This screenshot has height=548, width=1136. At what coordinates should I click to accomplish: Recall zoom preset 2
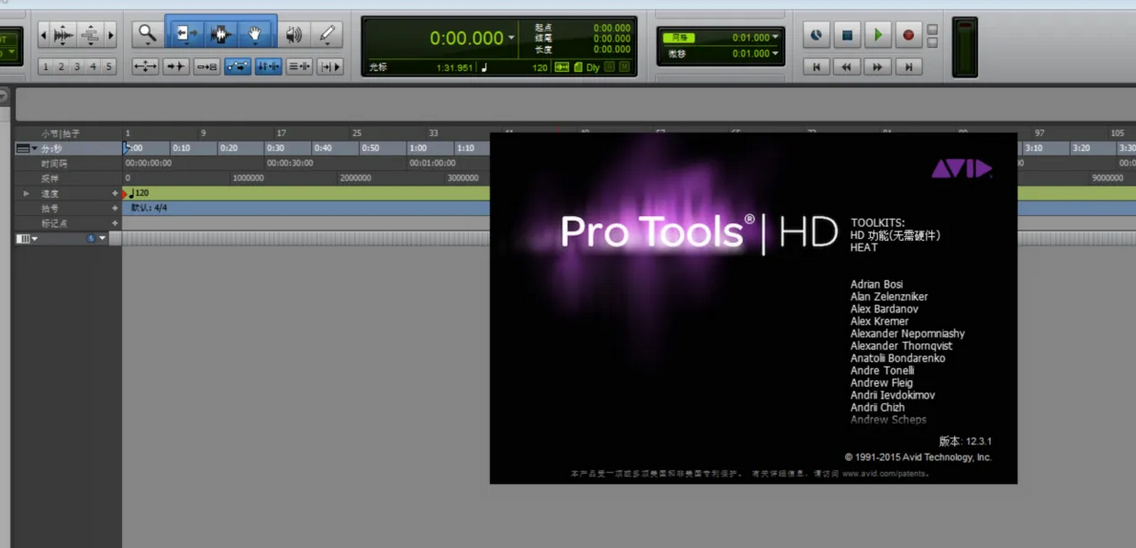click(x=61, y=67)
